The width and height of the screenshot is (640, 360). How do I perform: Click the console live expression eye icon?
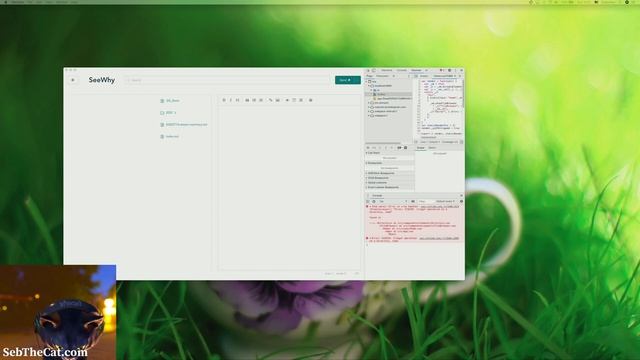tap(413, 202)
